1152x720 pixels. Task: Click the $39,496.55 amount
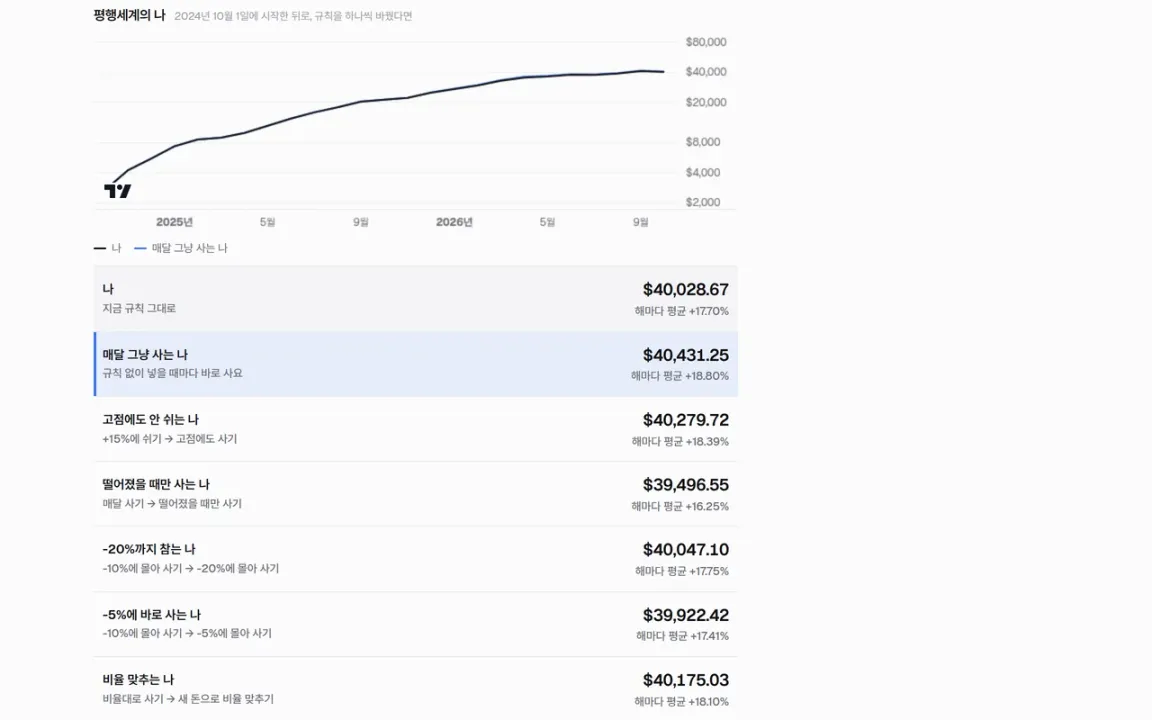pyautogui.click(x=685, y=485)
